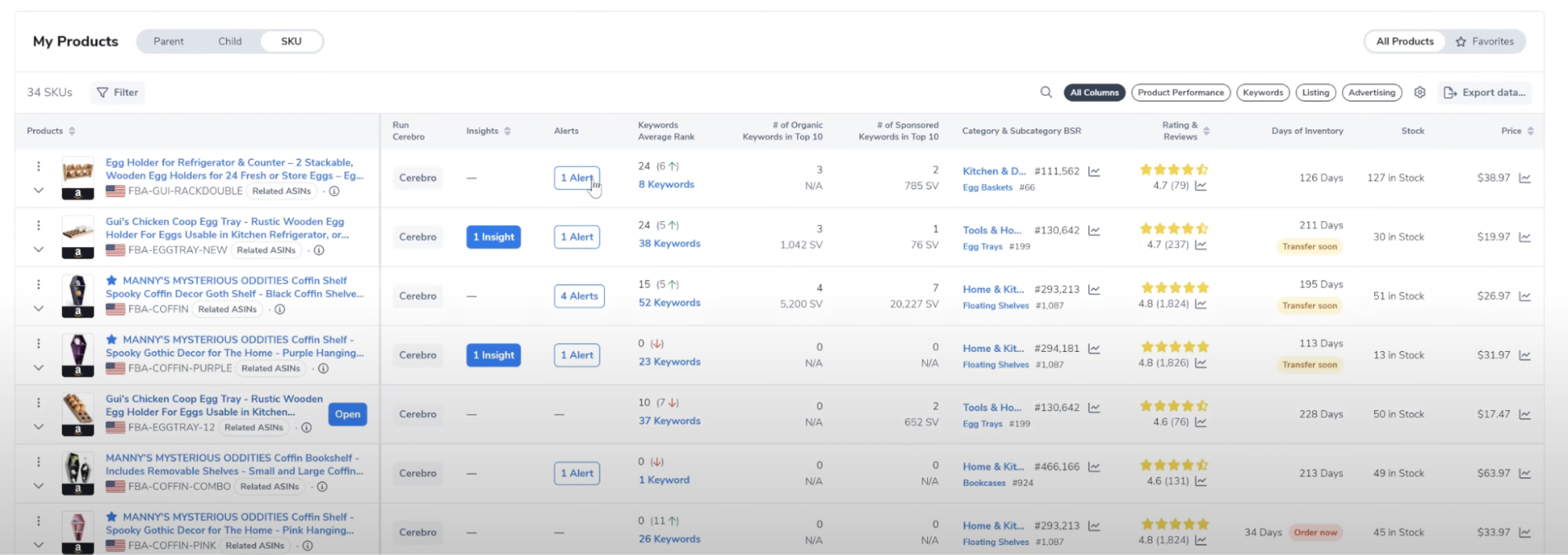Viewport: 1568px width, 555px height.
Task: Open BSR chart icon for #466,166
Action: 1094,466
